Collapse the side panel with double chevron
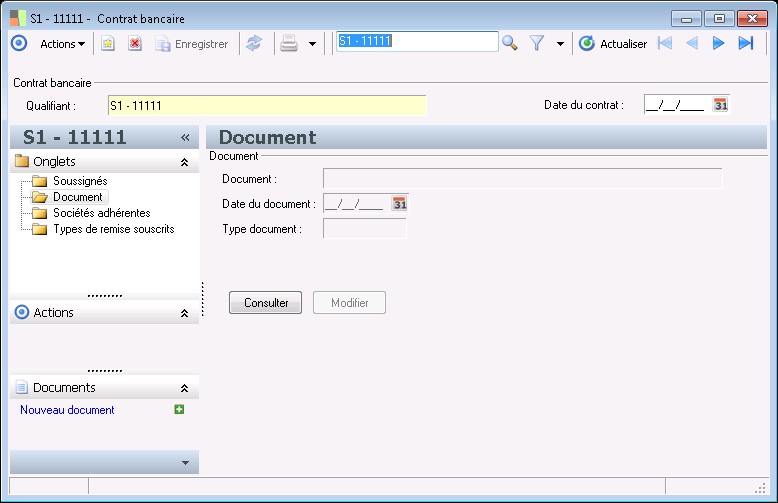The height and width of the screenshot is (503, 778). point(185,137)
